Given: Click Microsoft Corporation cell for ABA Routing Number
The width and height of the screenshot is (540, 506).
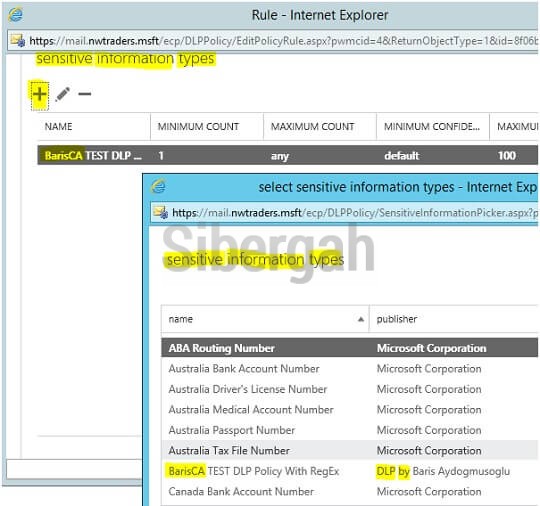Looking at the screenshot, I should click(432, 348).
